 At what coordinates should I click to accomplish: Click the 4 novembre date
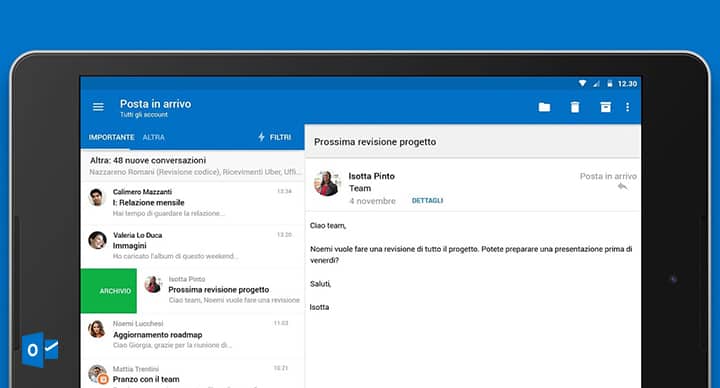[372, 201]
